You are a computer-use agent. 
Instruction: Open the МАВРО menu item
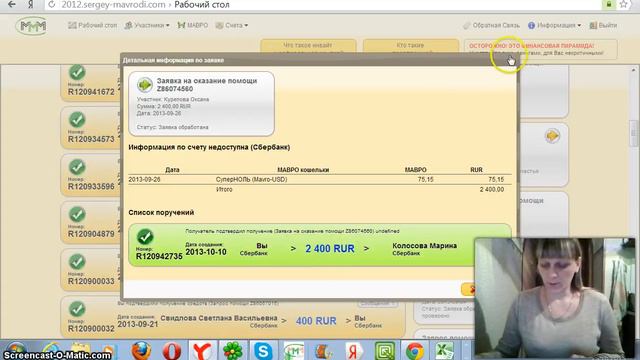pyautogui.click(x=193, y=25)
